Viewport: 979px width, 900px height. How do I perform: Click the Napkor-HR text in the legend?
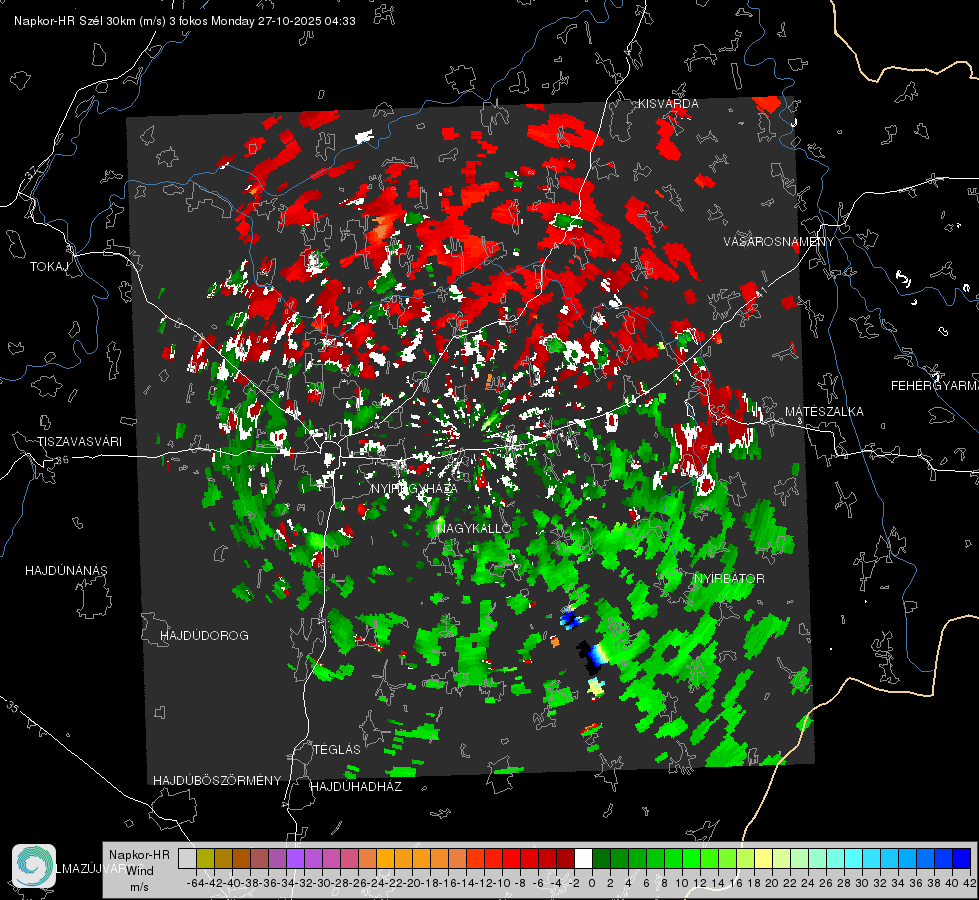(139, 854)
